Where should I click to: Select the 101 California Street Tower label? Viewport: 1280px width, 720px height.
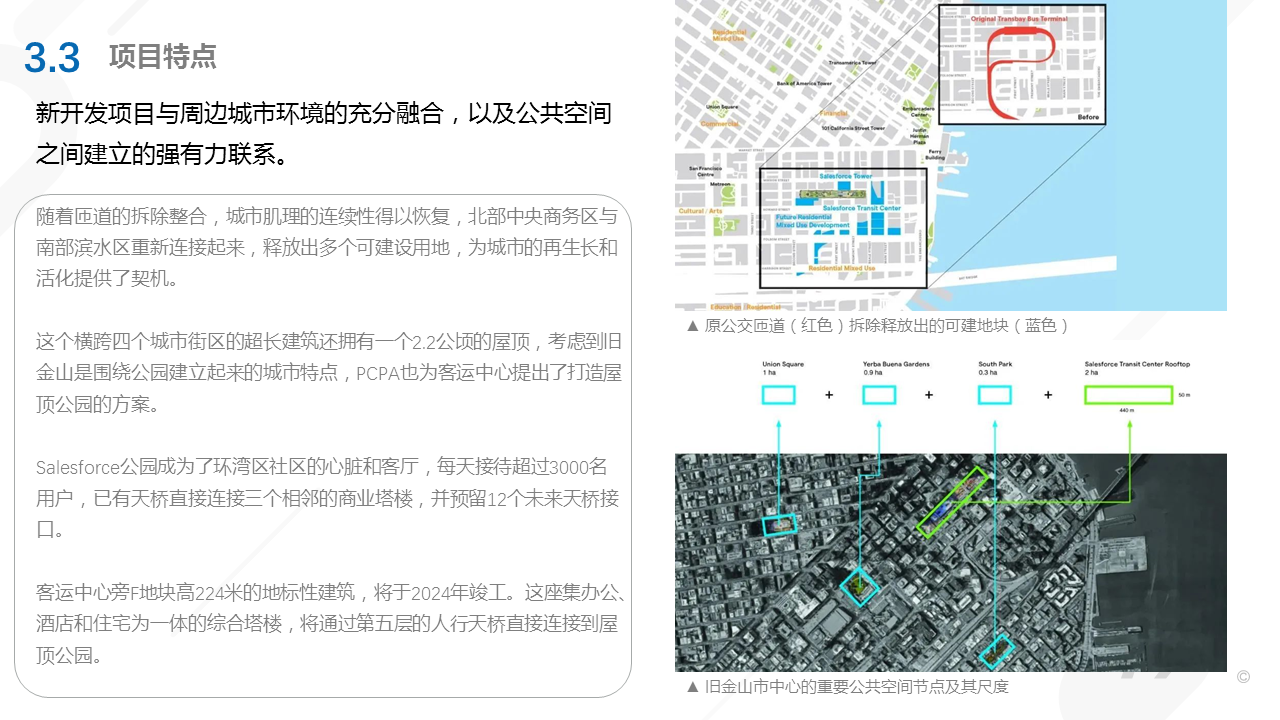[x=853, y=128]
